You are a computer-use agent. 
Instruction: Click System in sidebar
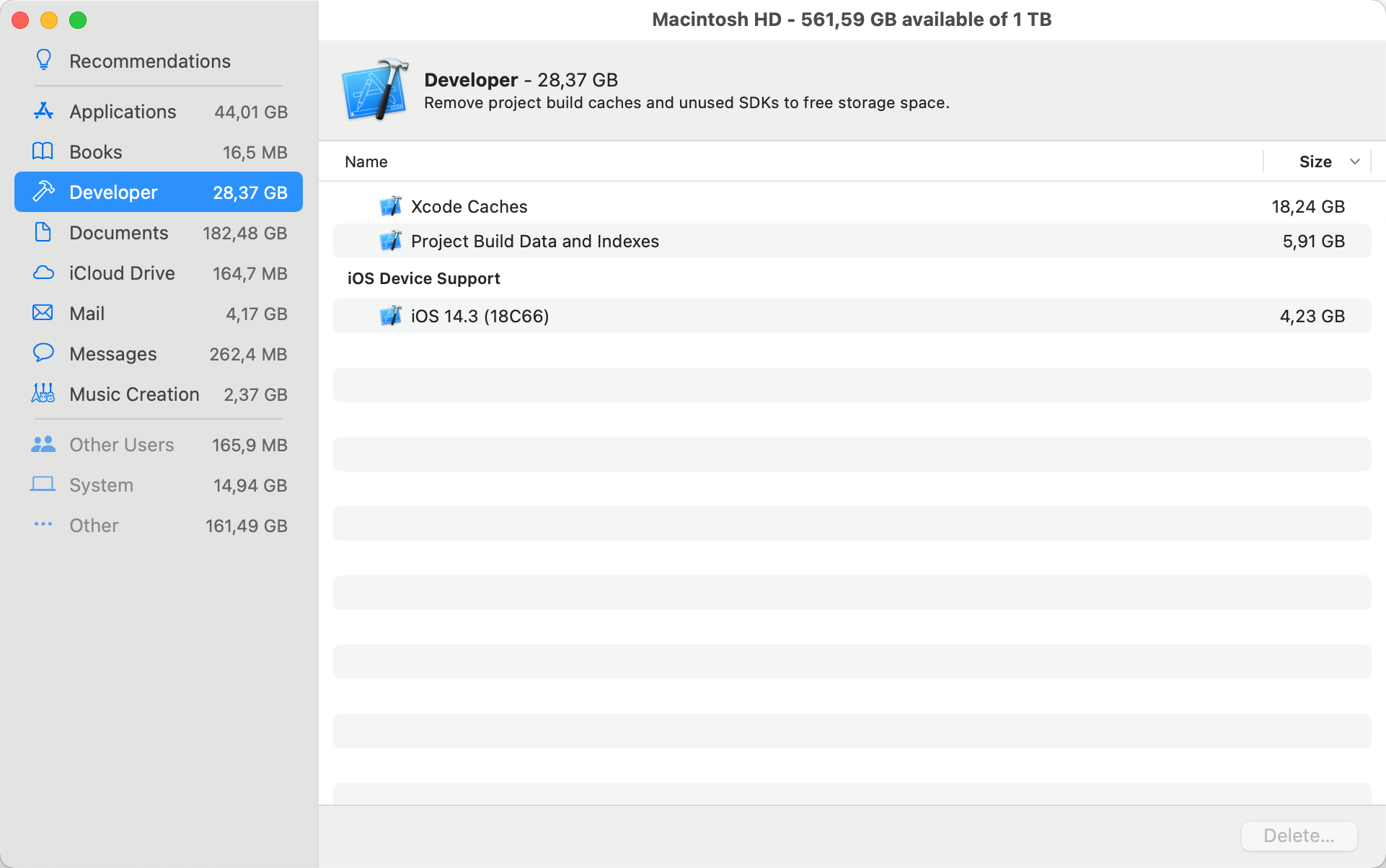point(159,485)
